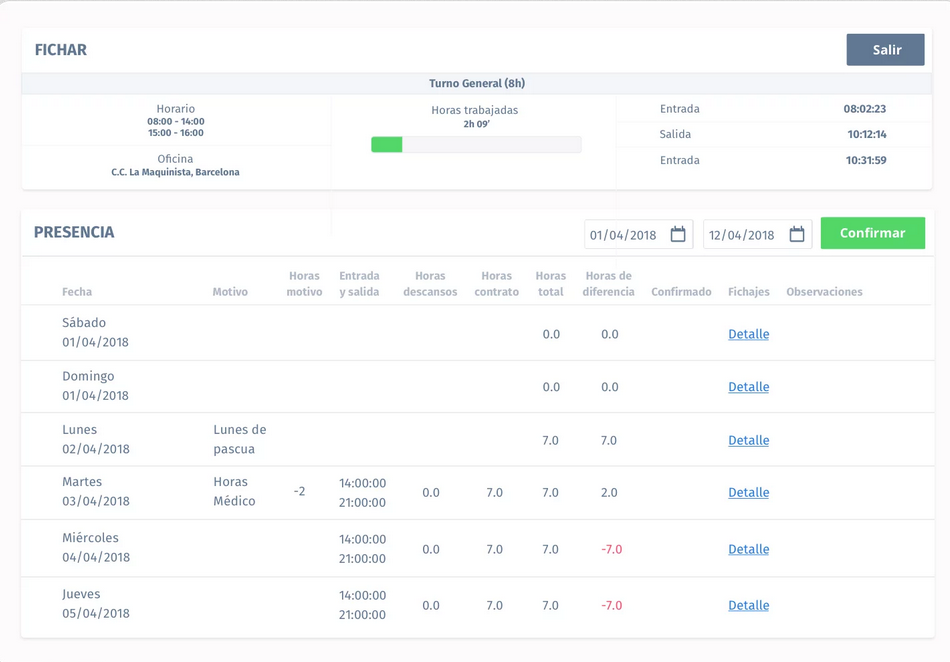Click the Confirmado column header
The height and width of the screenshot is (662, 950).
(x=681, y=292)
